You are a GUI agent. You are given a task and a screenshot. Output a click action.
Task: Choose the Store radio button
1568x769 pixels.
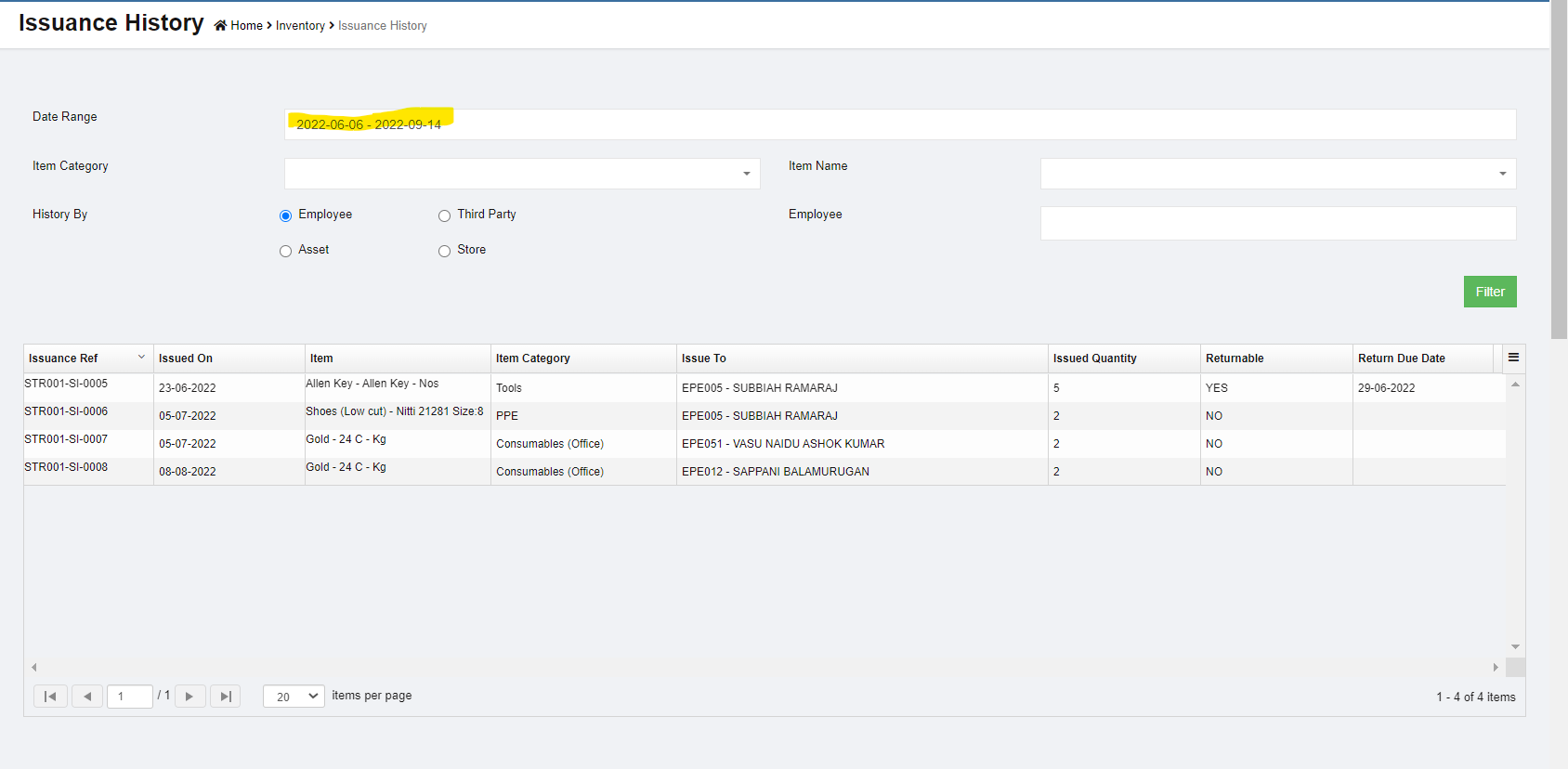tap(444, 251)
